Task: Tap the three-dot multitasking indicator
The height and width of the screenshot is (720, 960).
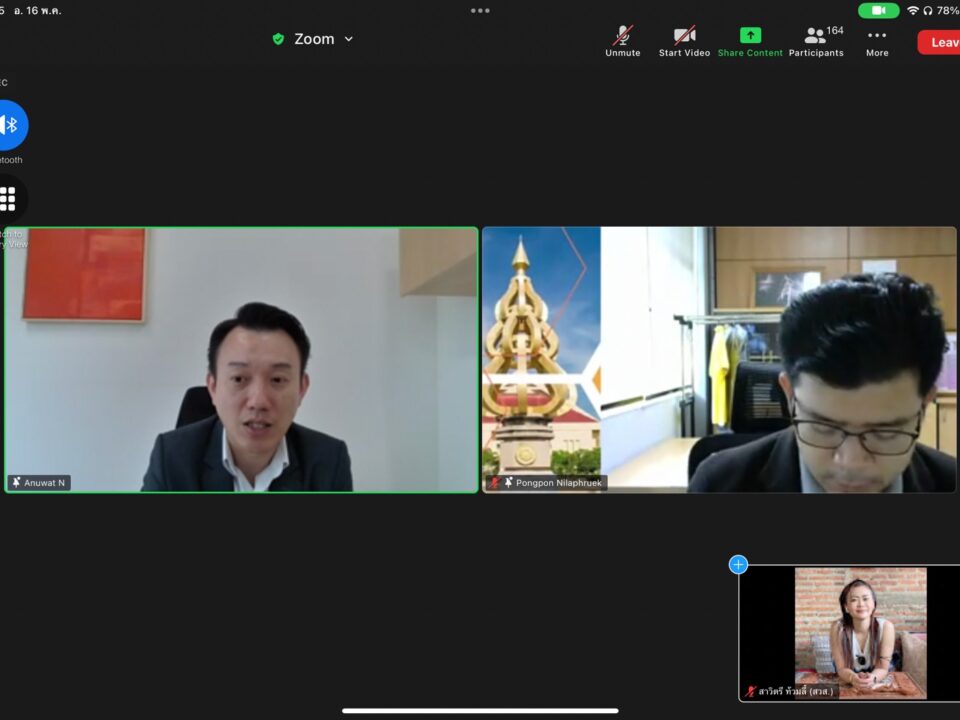Action: pos(480,10)
